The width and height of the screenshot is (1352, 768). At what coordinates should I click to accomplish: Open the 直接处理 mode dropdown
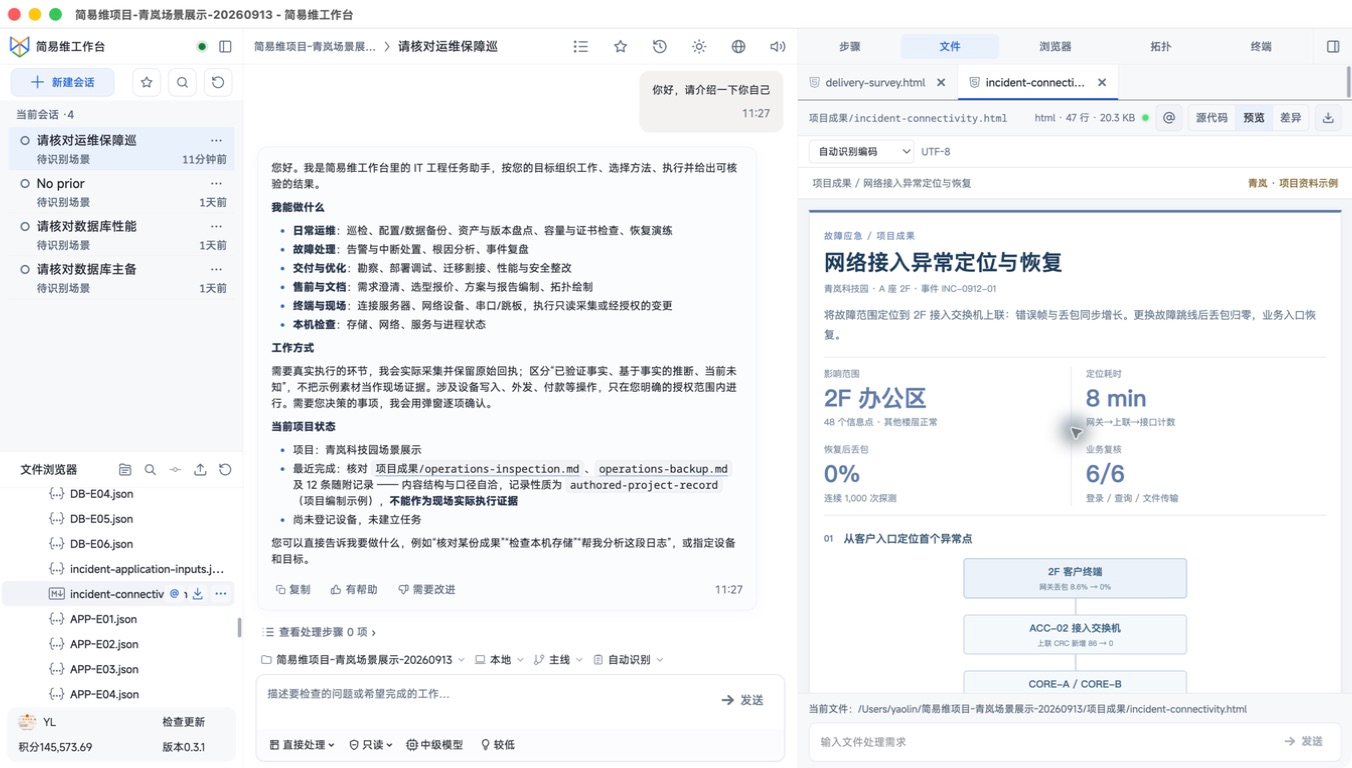pos(302,745)
